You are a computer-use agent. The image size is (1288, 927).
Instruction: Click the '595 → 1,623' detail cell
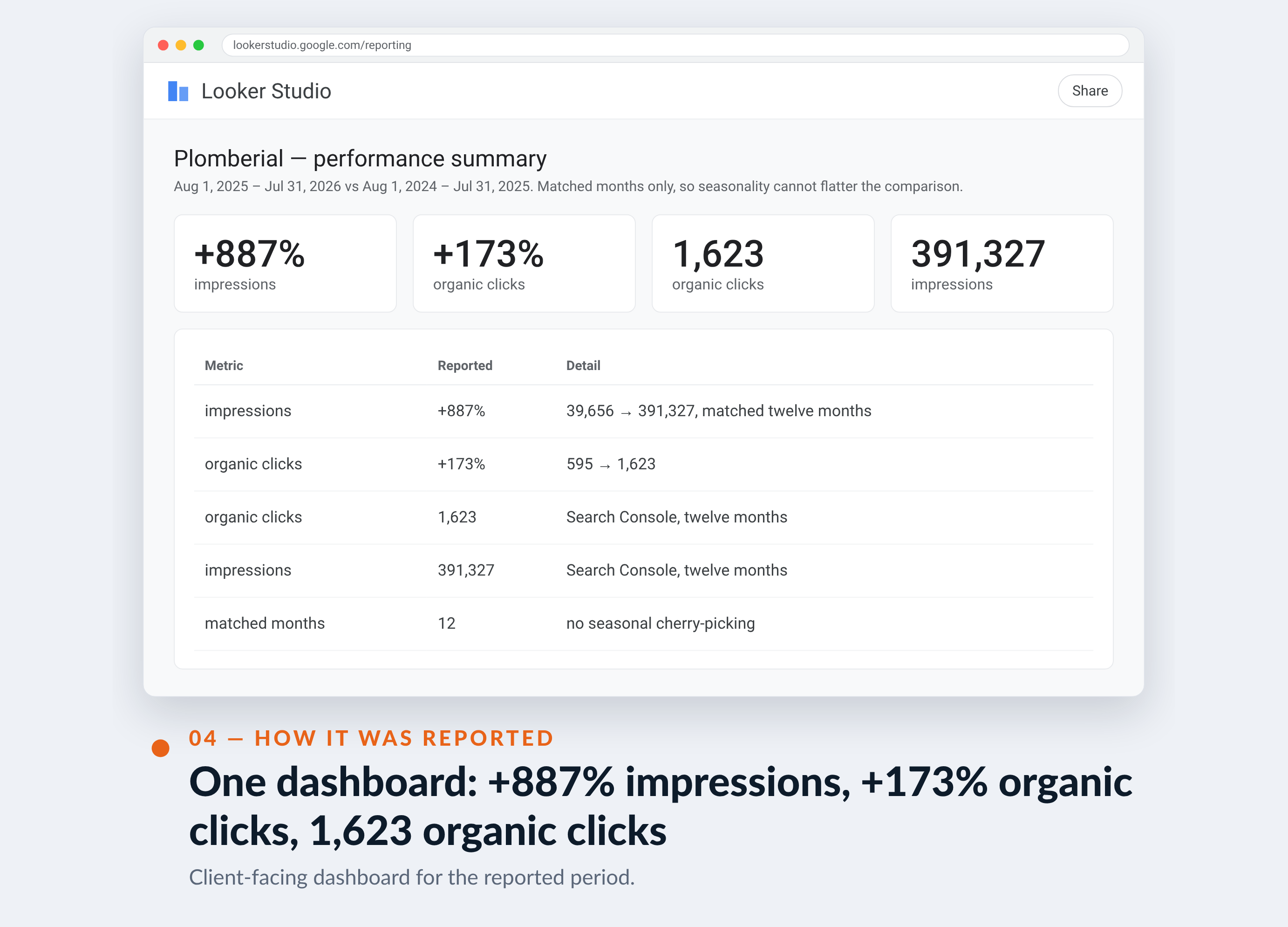(x=611, y=464)
